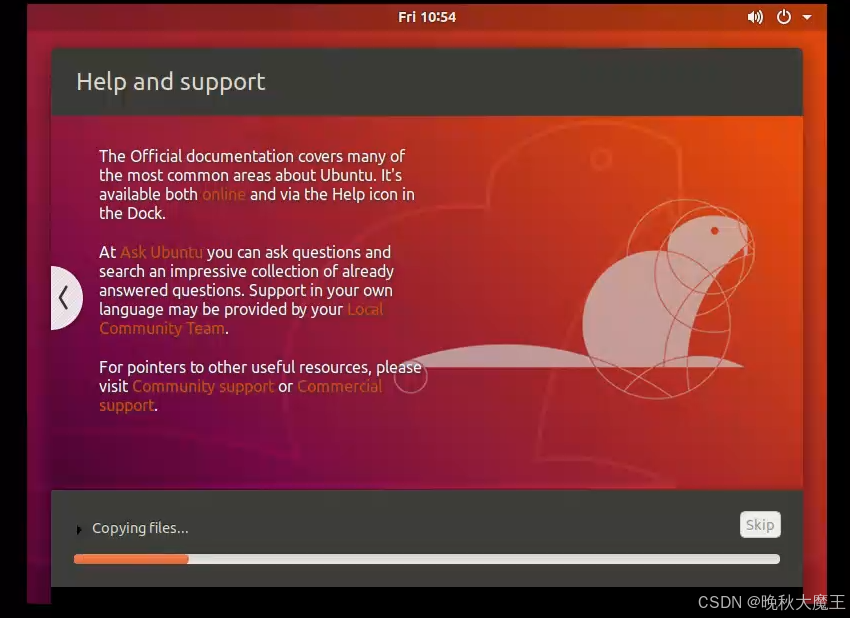Click the Skip button
The height and width of the screenshot is (618, 850).
760,525
